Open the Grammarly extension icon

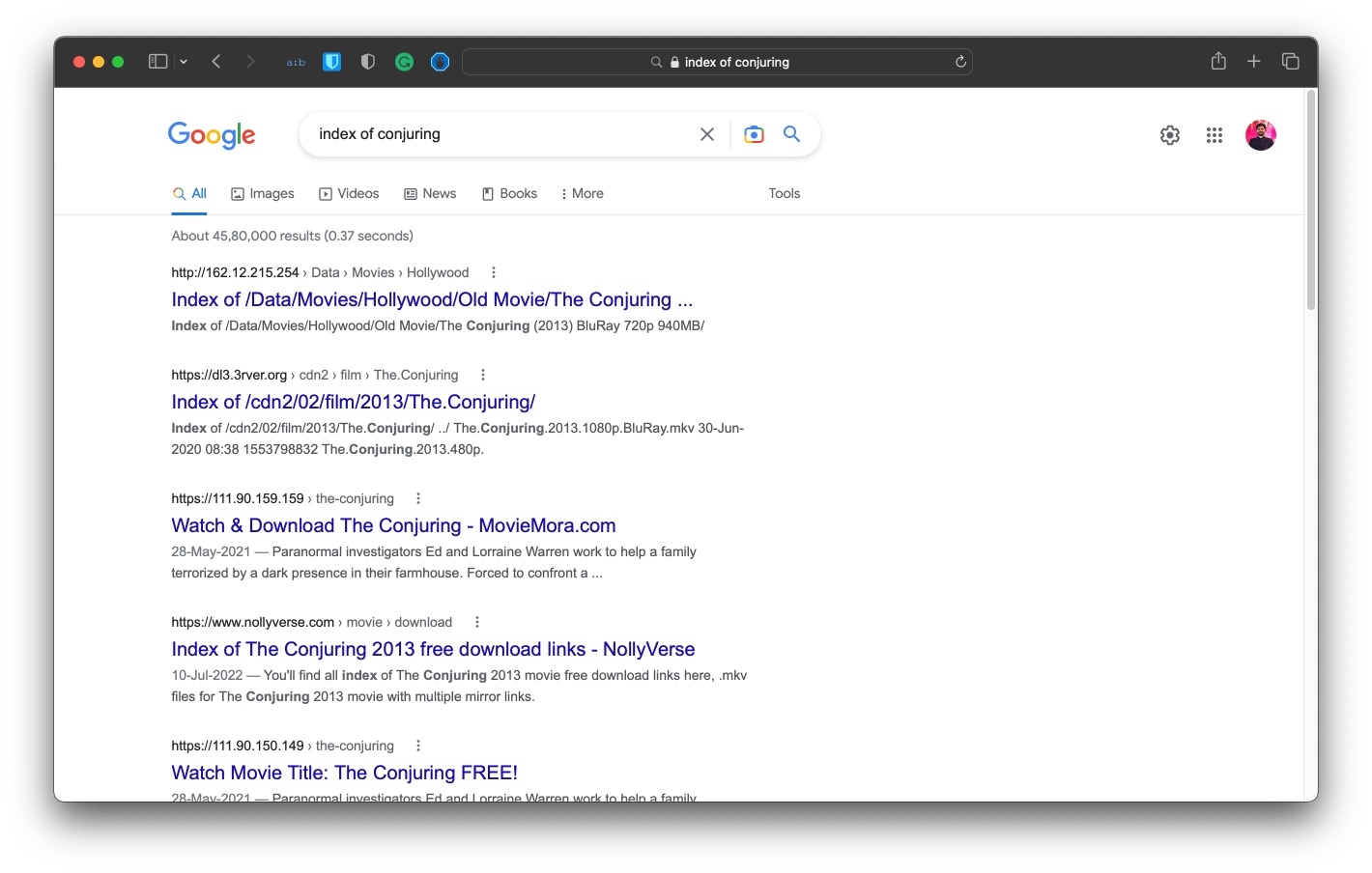(404, 62)
